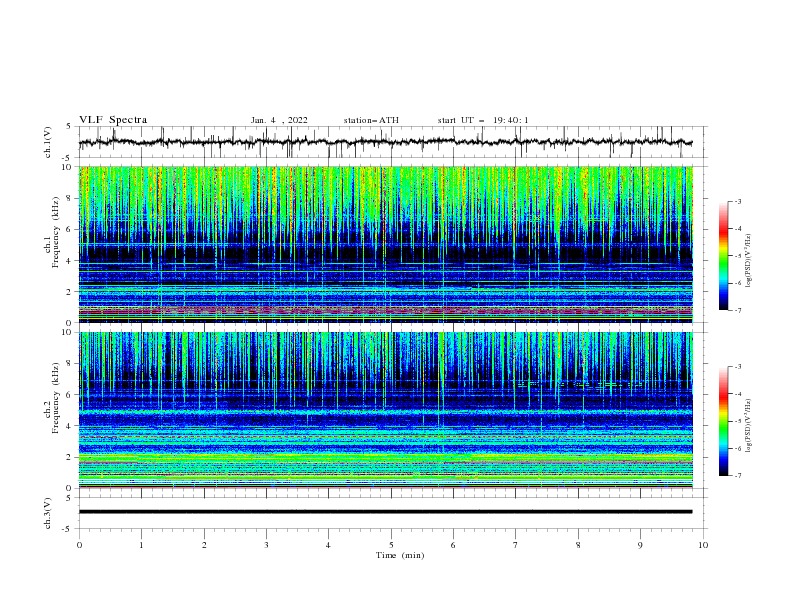792x612 pixels.
Task: Click the time axis tick label "2"
Action: tap(204, 545)
